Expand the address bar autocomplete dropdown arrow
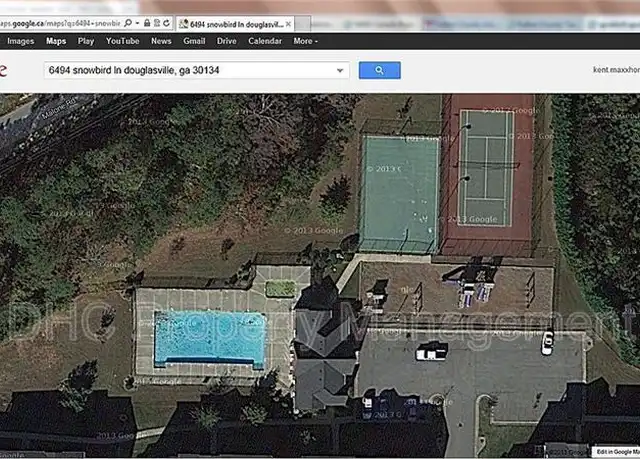The width and height of the screenshot is (640, 459). tap(138, 23)
